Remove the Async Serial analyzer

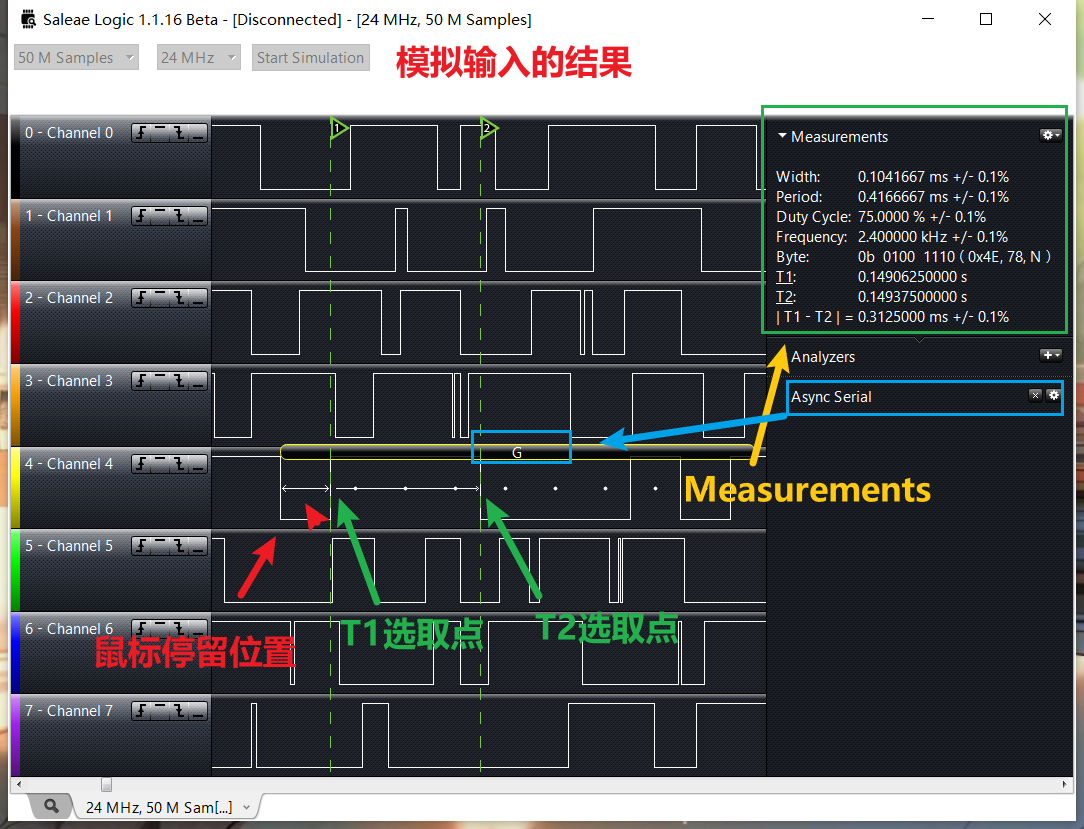(1035, 395)
